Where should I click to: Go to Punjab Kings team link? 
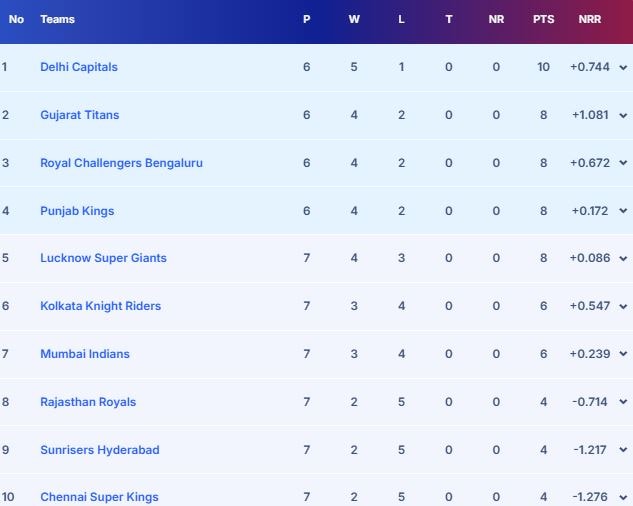[77, 211]
